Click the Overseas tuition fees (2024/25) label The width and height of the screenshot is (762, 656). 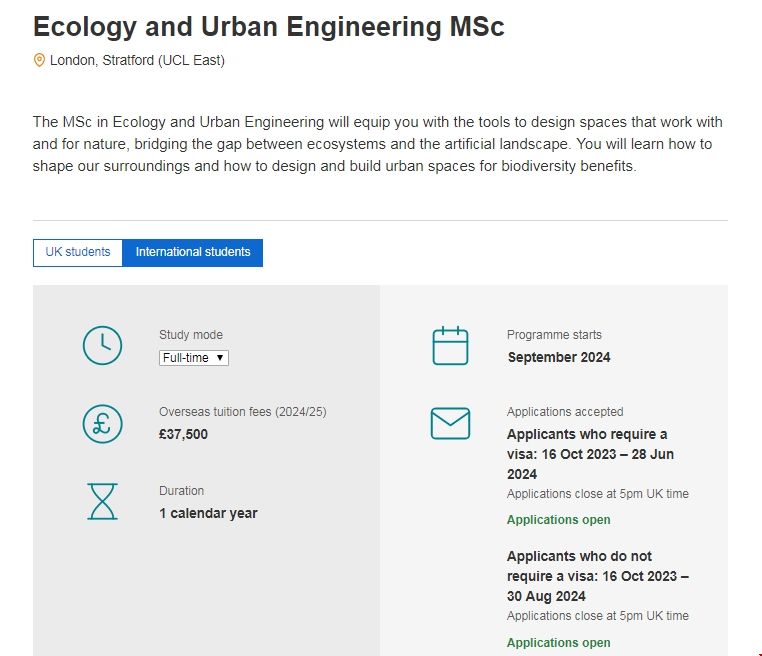click(x=243, y=412)
